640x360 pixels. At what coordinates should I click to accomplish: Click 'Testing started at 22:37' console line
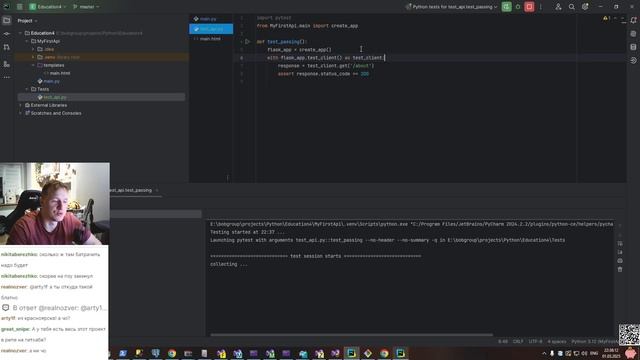click(x=247, y=232)
